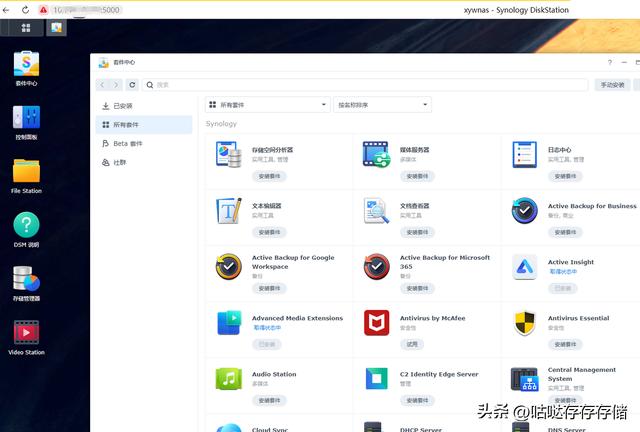Open the DSM main menu grid
The width and height of the screenshot is (640, 432).
[26, 28]
